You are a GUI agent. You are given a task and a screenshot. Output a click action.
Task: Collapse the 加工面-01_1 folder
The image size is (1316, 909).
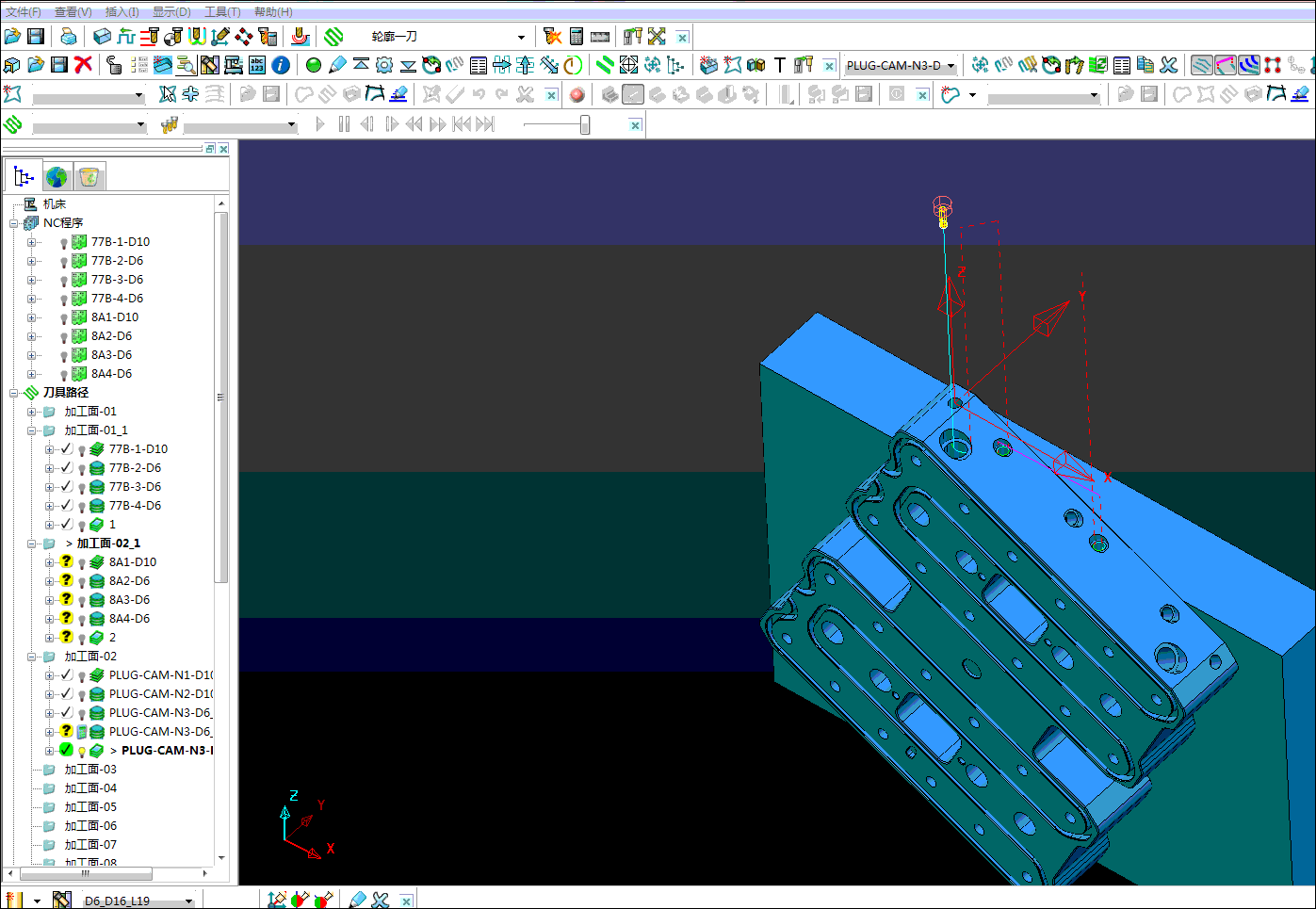coord(32,430)
